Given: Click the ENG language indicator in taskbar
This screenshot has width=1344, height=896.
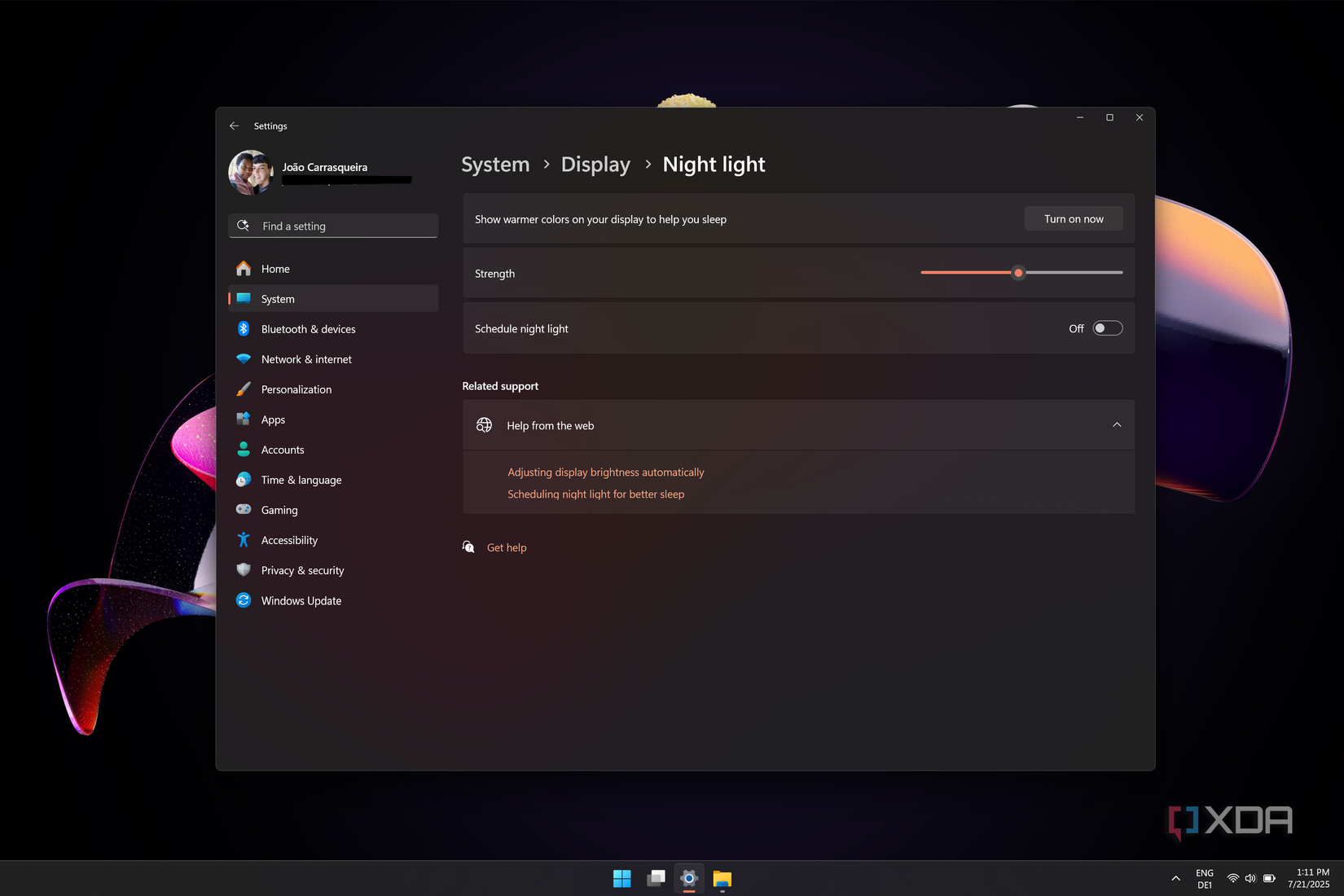Looking at the screenshot, I should [x=1205, y=879].
